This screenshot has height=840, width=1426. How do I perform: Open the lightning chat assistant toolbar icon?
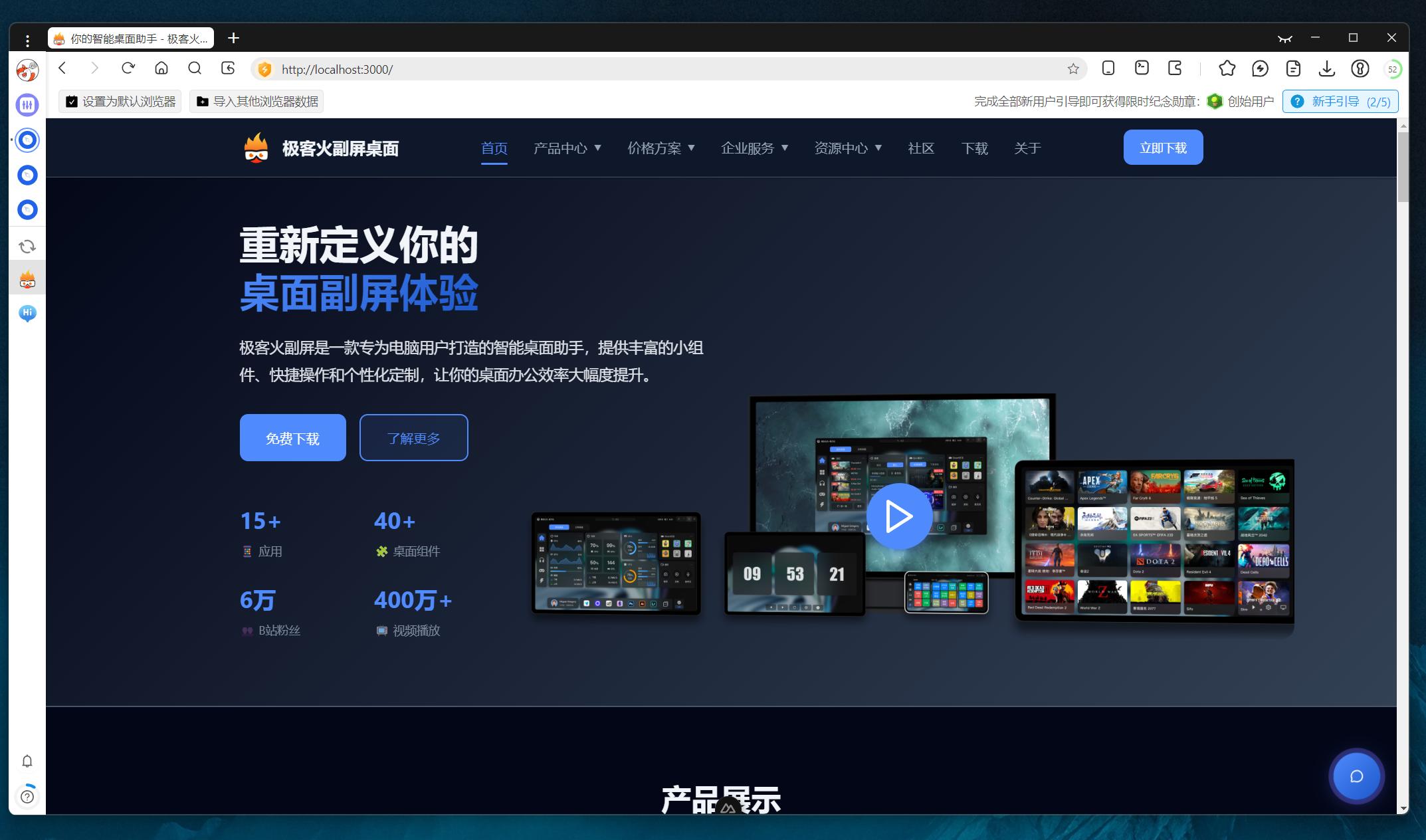(1259, 68)
